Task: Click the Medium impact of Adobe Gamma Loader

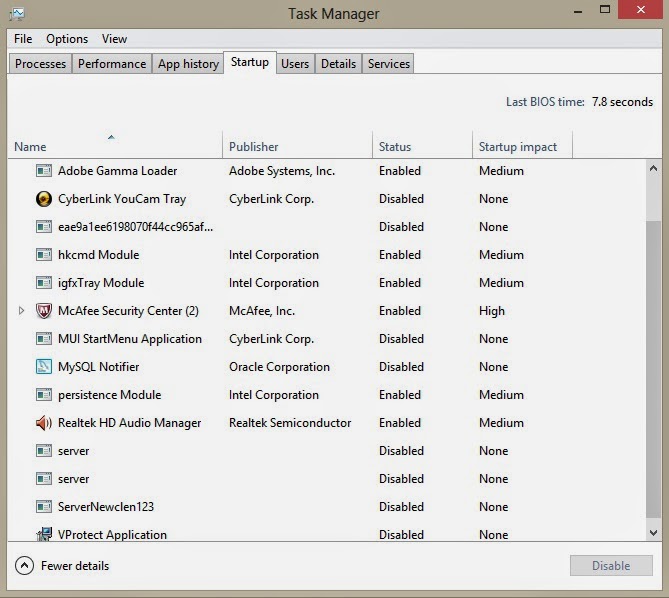Action: [501, 171]
